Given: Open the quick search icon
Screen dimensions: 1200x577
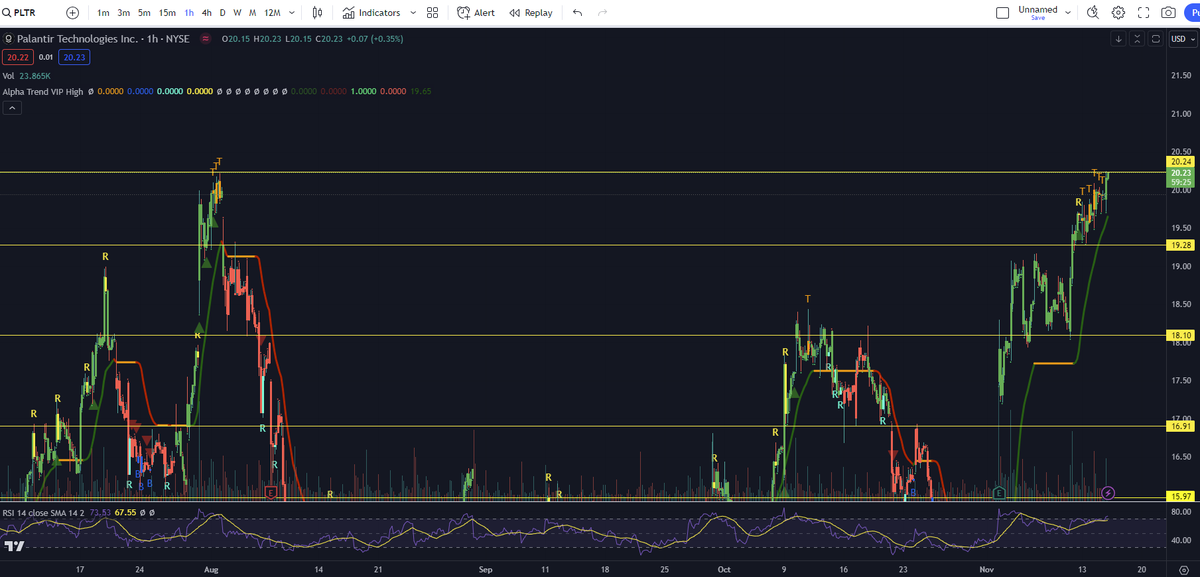Looking at the screenshot, I should [x=1092, y=13].
